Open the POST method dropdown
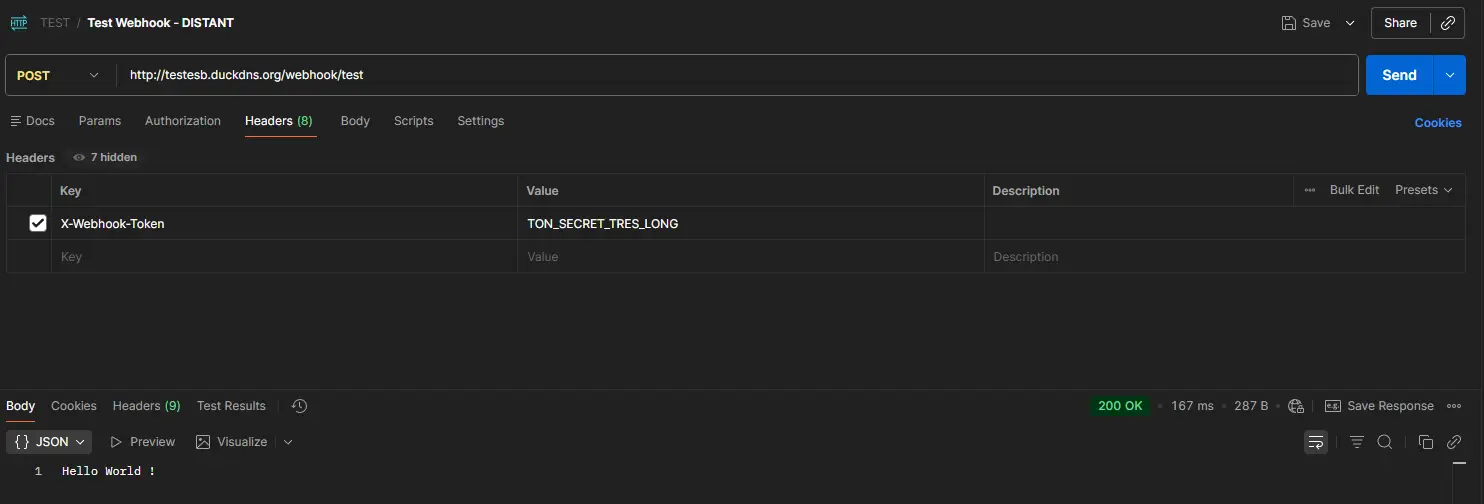Screen dimensions: 1484x504 pyautogui.click(x=59, y=75)
